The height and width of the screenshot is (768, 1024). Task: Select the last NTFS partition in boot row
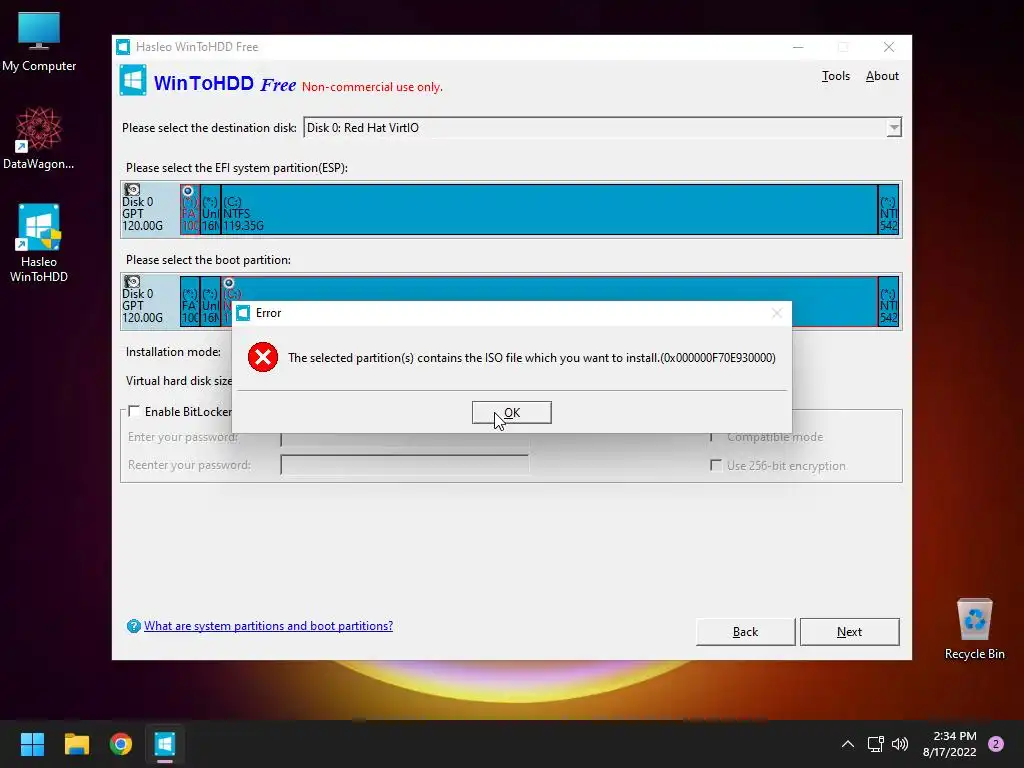tap(889, 301)
